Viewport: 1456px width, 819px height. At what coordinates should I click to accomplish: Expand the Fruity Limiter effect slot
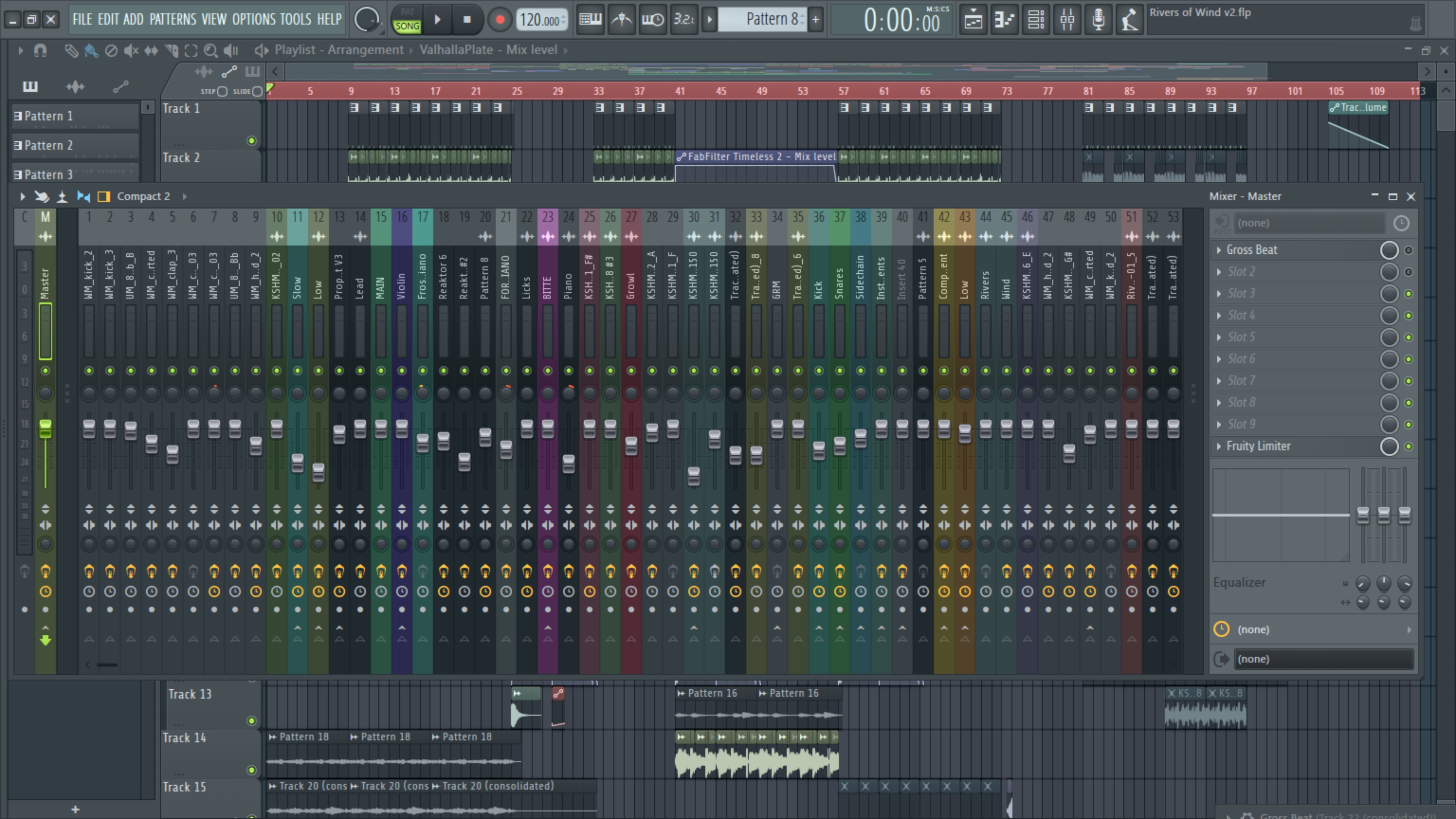1219,446
